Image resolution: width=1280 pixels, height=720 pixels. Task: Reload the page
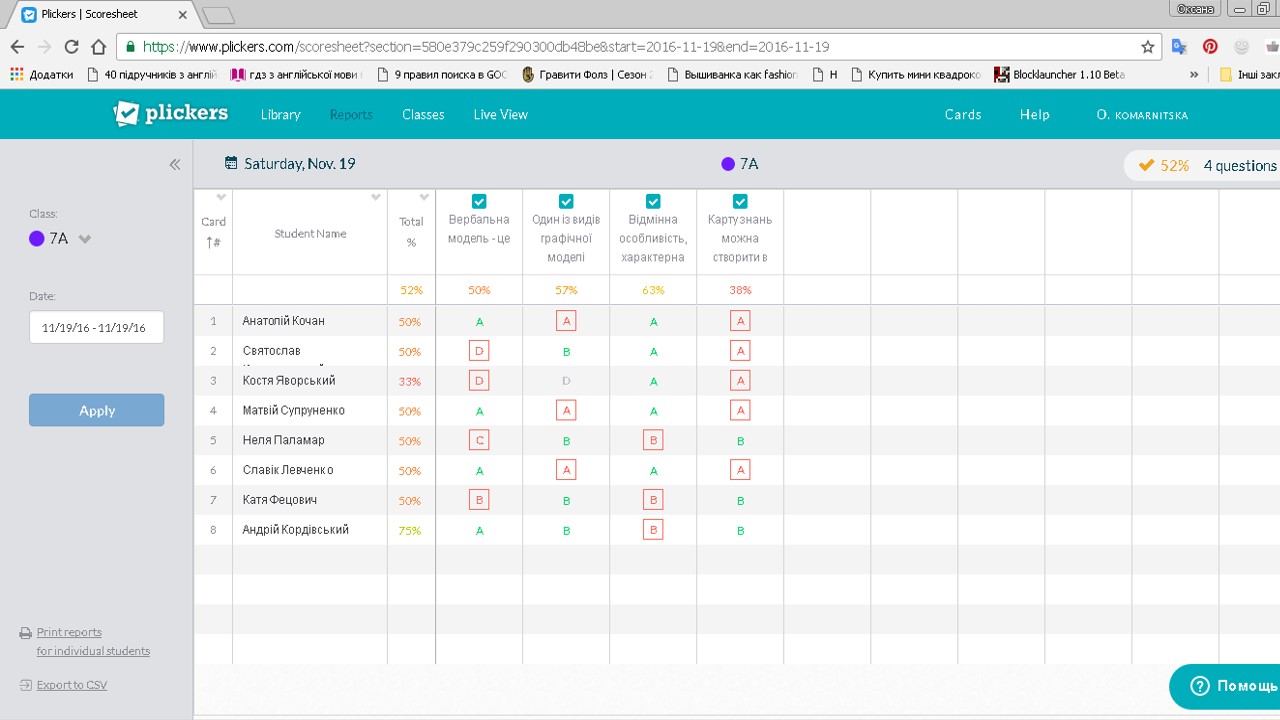[71, 47]
